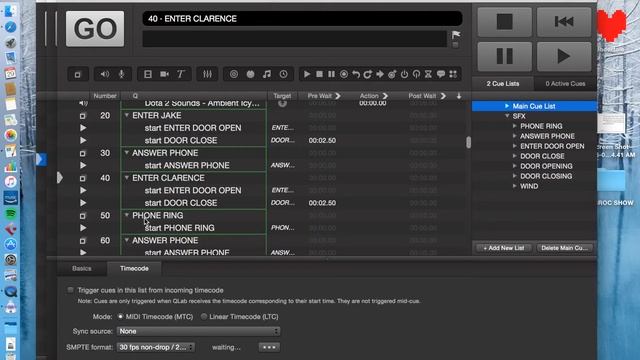Click the empty notes field under cue name

pos(294,39)
